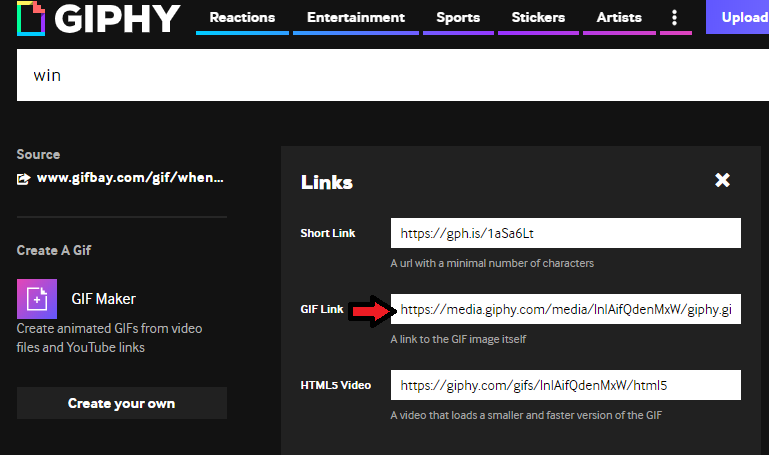
Task: Open the www.gifbay.com source link
Action: point(130,177)
